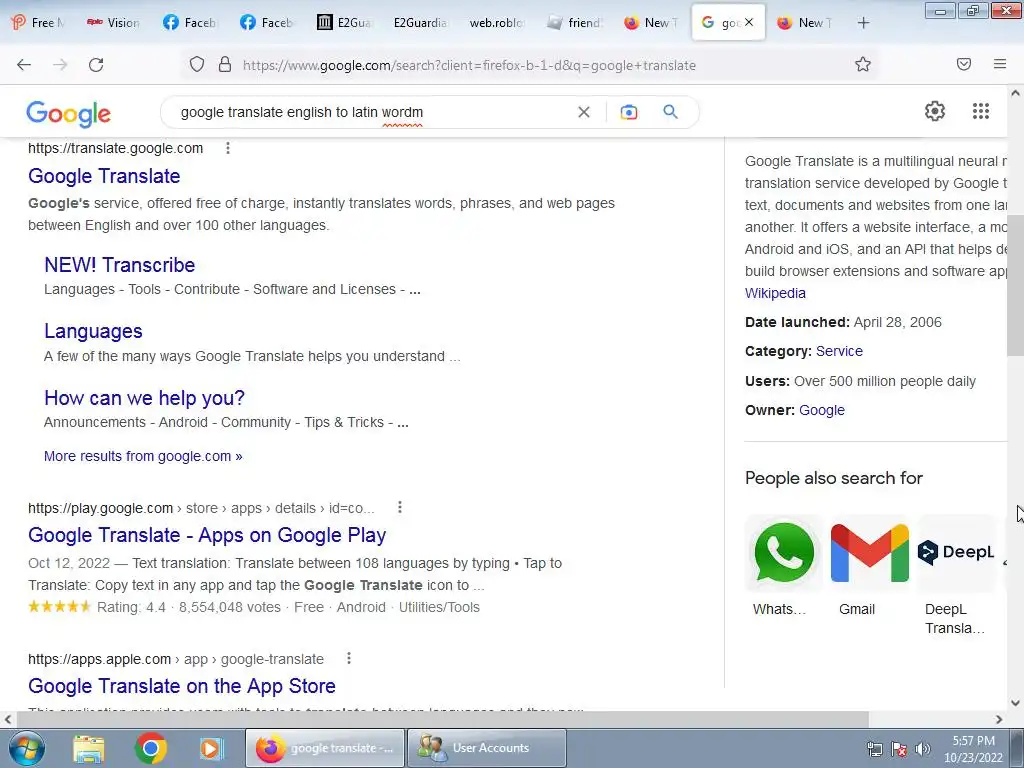Switch to the Free M Pinterest tab
Viewport: 1024px width, 768px height.
[x=38, y=23]
